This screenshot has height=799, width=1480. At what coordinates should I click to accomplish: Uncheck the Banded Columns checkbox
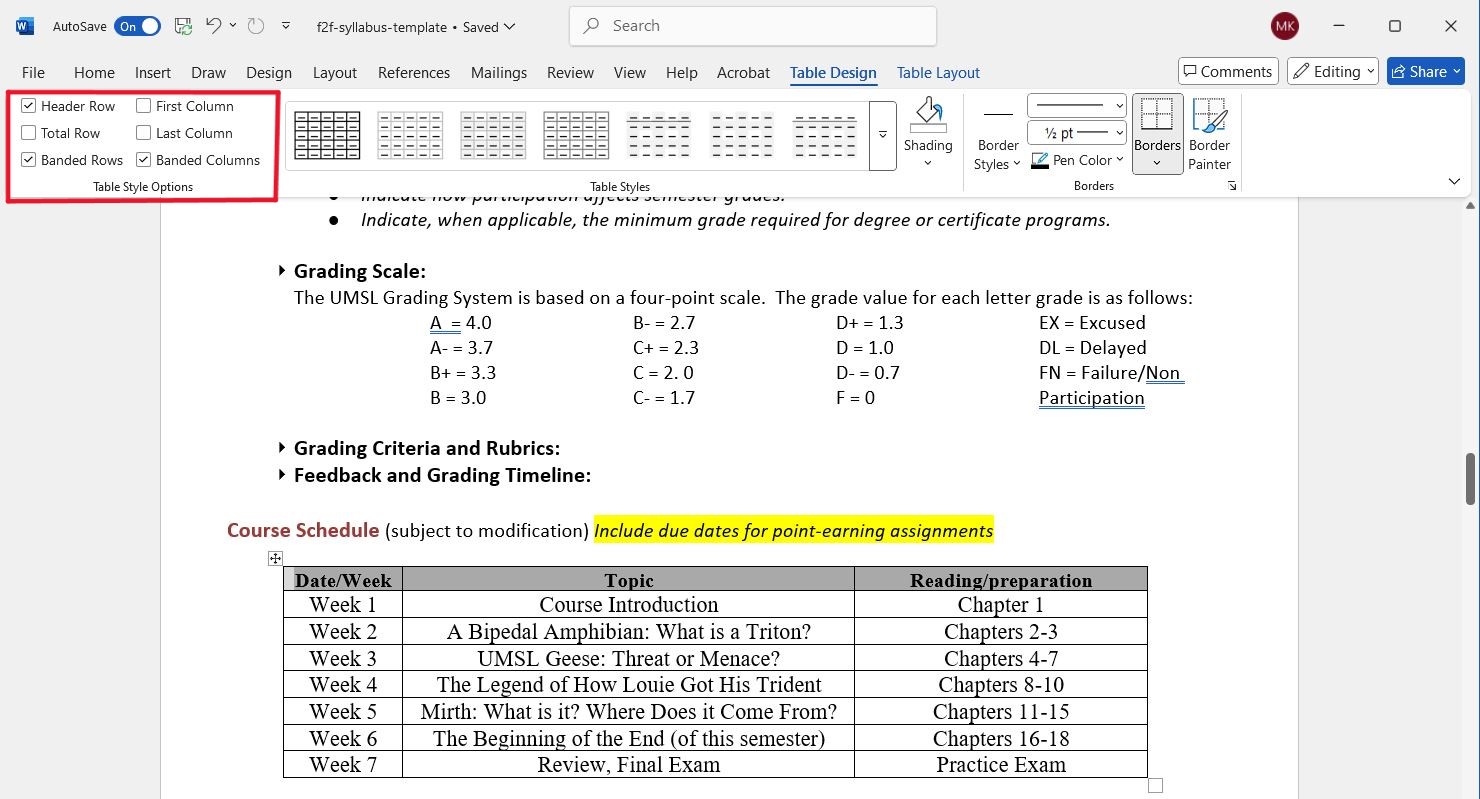(144, 160)
